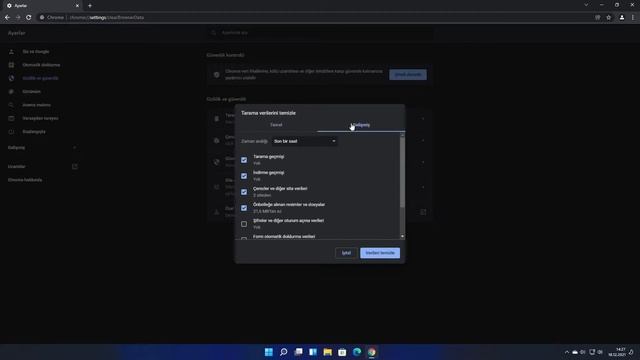Click Chrome back navigation arrow
This screenshot has height=360, width=640.
(x=7, y=18)
